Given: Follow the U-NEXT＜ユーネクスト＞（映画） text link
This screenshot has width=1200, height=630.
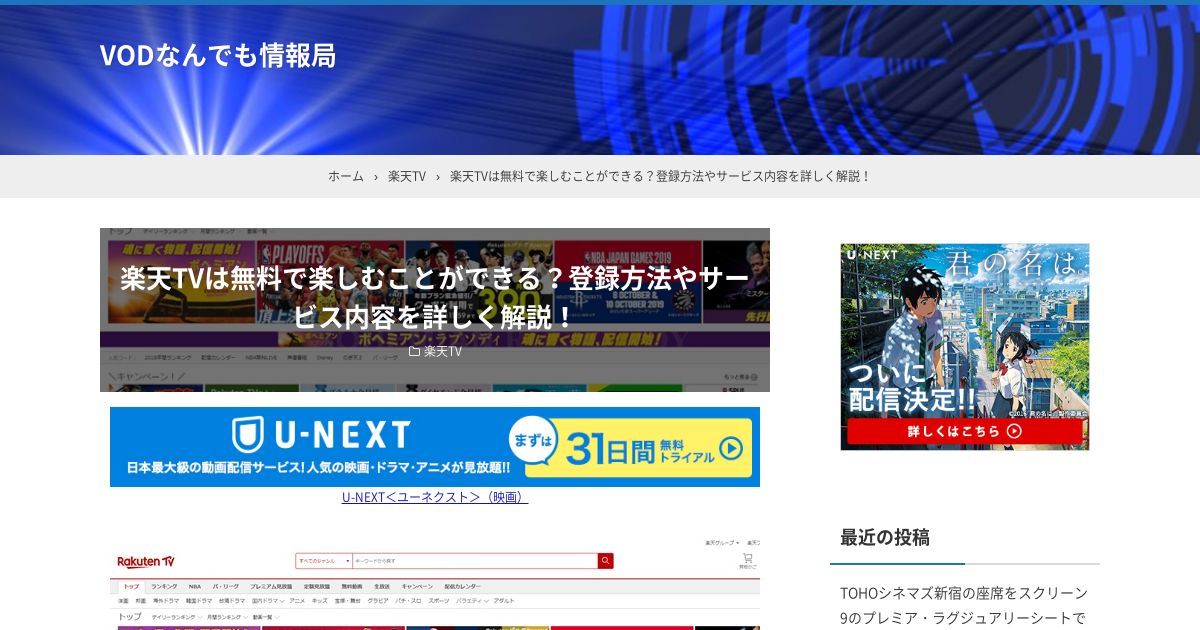Looking at the screenshot, I should click(x=435, y=497).
